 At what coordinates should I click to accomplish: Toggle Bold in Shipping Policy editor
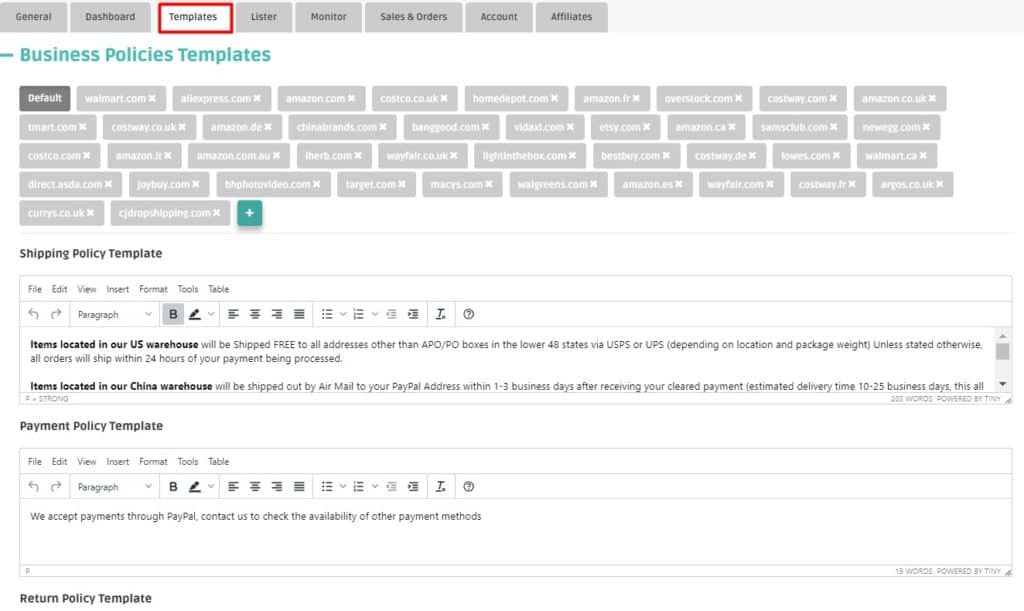click(x=173, y=314)
